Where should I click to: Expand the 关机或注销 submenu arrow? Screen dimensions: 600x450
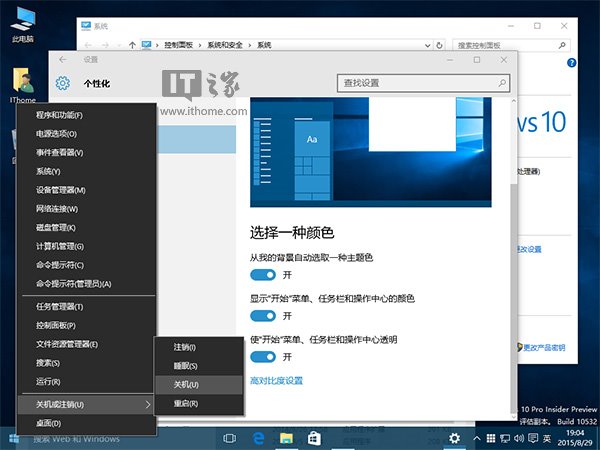pyautogui.click(x=148, y=404)
